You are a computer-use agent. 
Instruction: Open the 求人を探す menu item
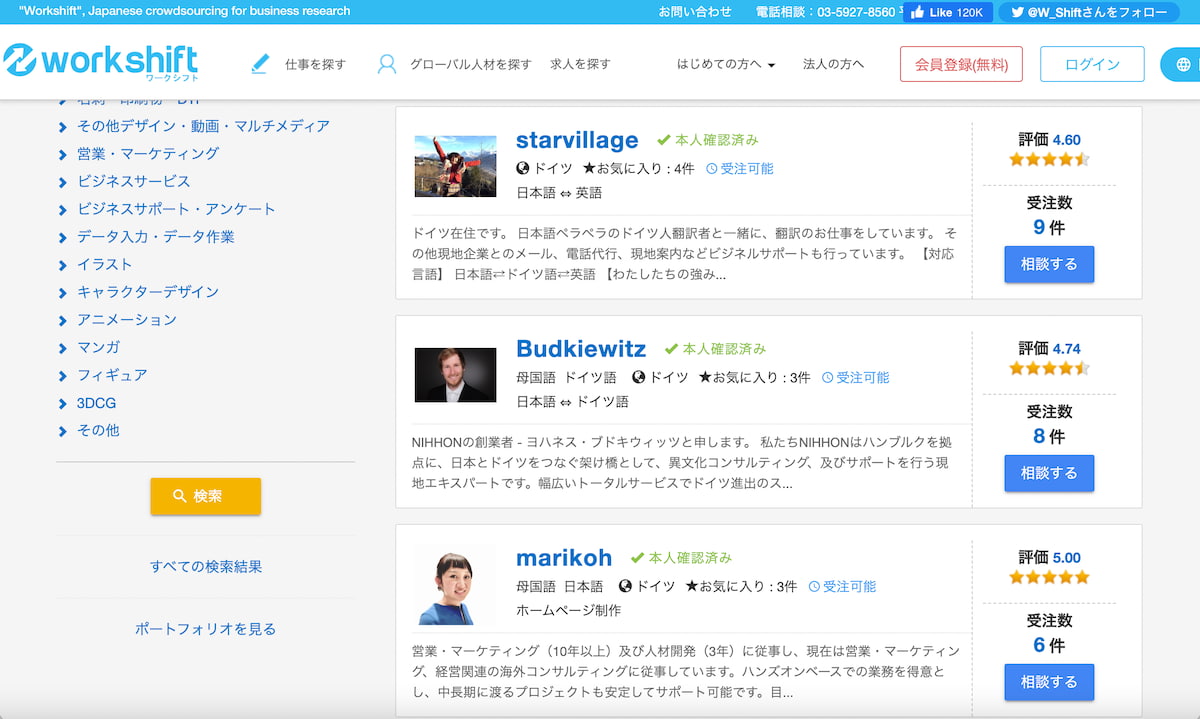(x=580, y=64)
